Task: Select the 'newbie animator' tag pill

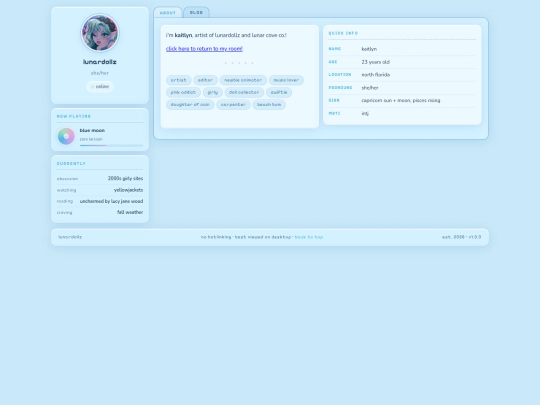Action: point(243,80)
